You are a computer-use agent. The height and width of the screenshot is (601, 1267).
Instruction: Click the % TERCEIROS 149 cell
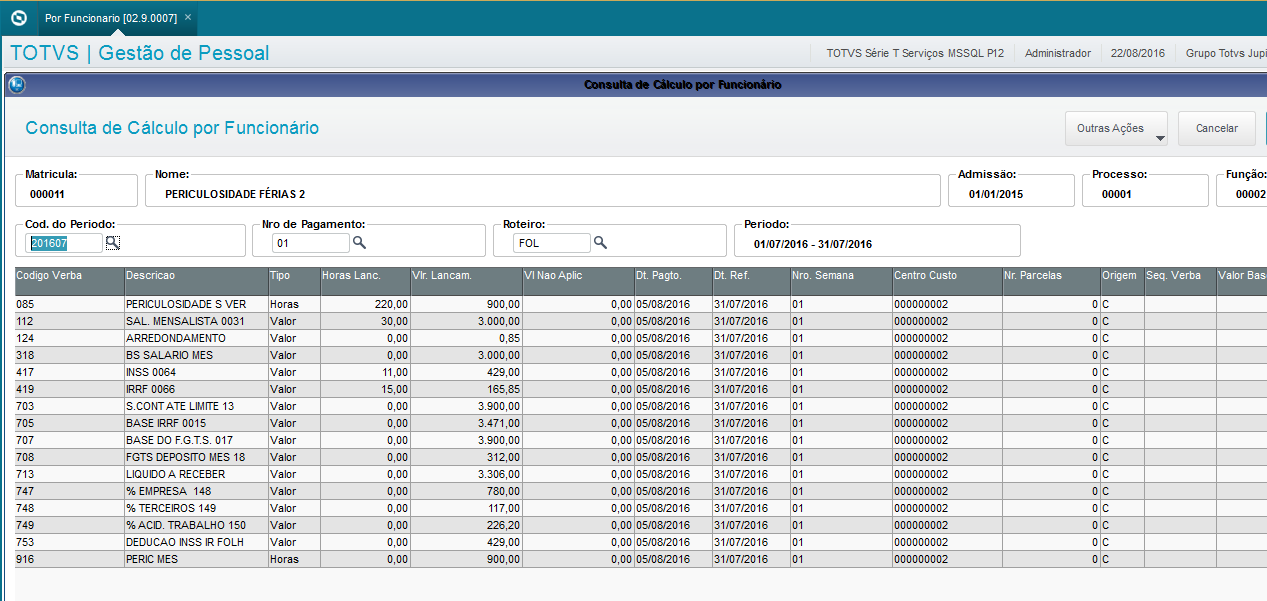click(x=196, y=508)
